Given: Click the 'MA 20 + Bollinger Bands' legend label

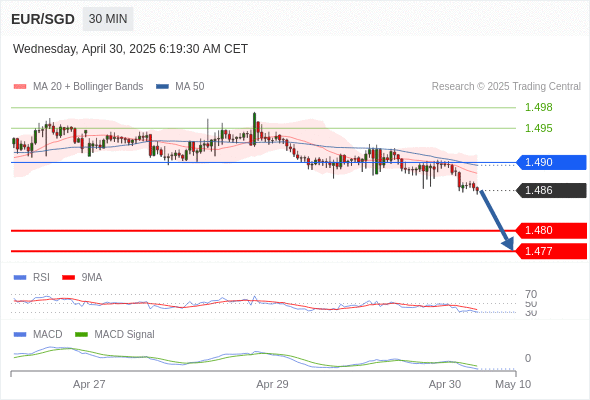Looking at the screenshot, I should click(88, 87).
